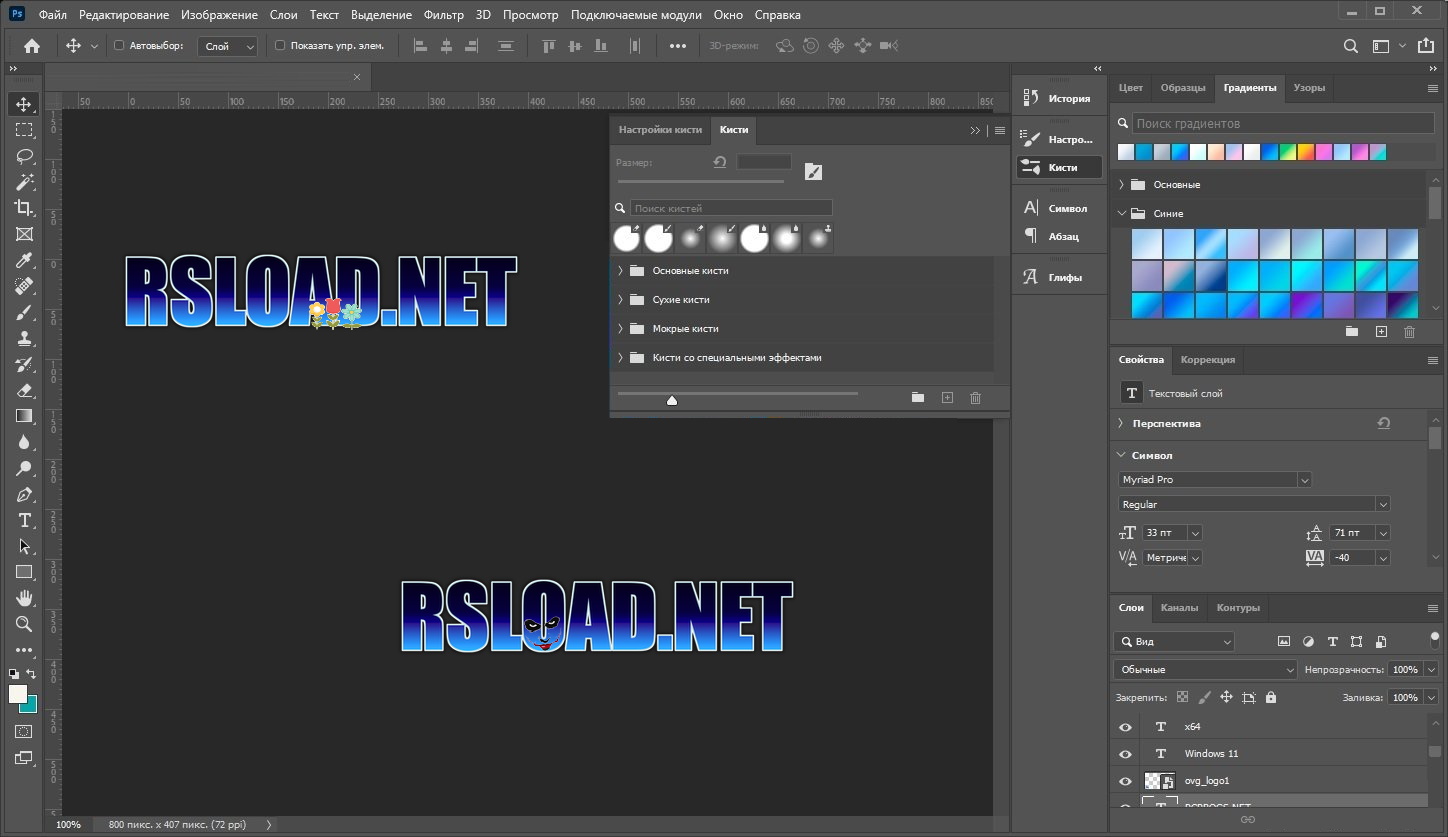This screenshot has height=837, width=1448.
Task: Toggle visibility of the ovg_logo1 layer
Action: [1126, 781]
